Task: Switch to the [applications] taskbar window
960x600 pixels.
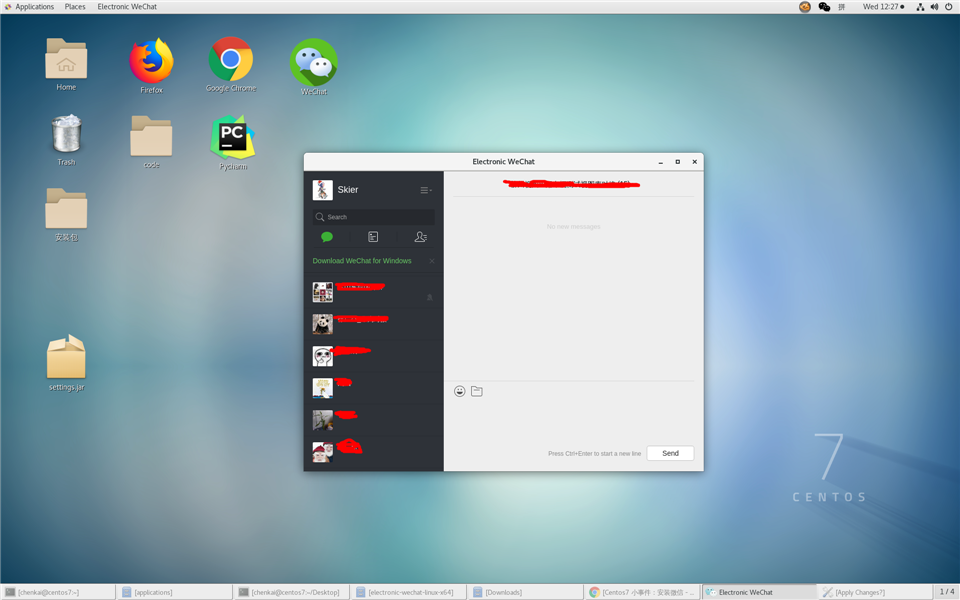Action: [x=176, y=592]
